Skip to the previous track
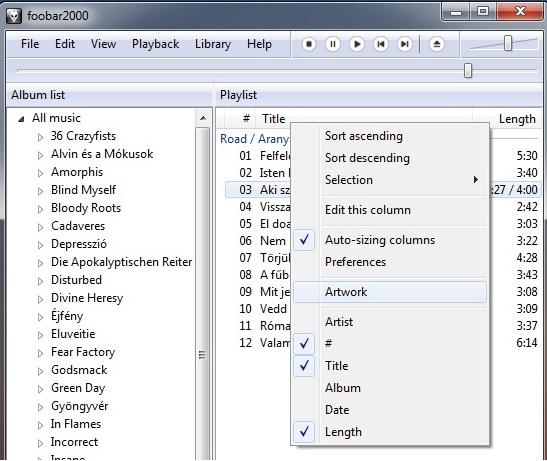 coord(381,44)
